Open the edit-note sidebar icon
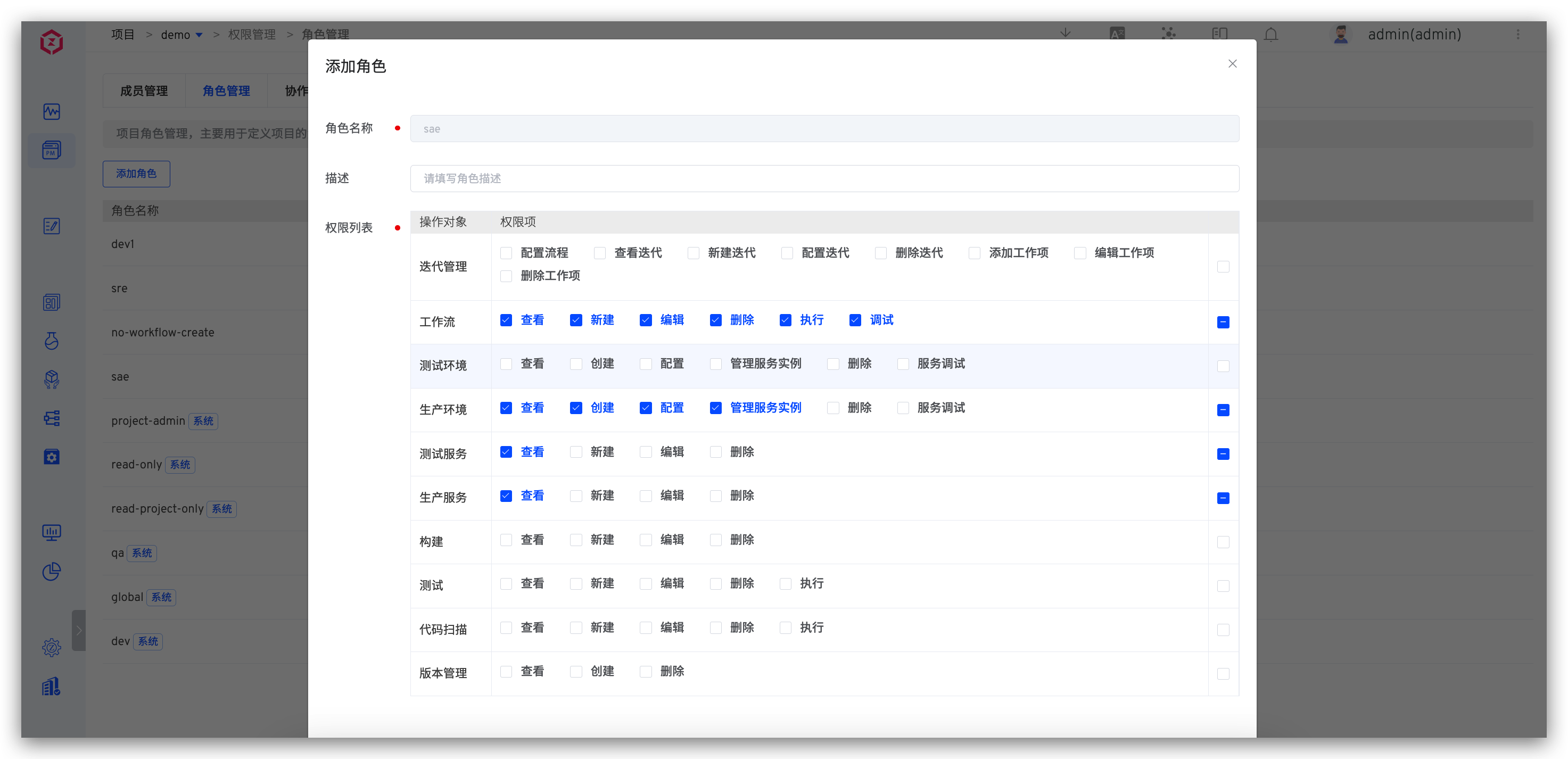 point(52,226)
